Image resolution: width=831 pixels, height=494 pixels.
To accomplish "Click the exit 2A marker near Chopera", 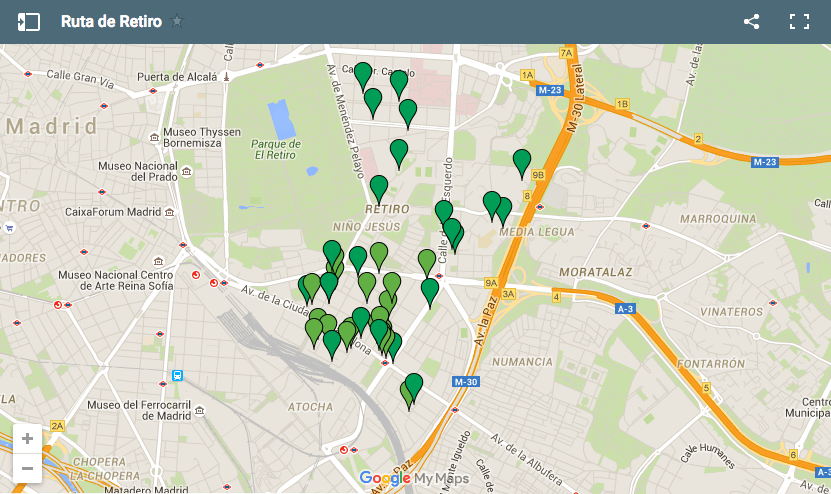I will (57, 426).
